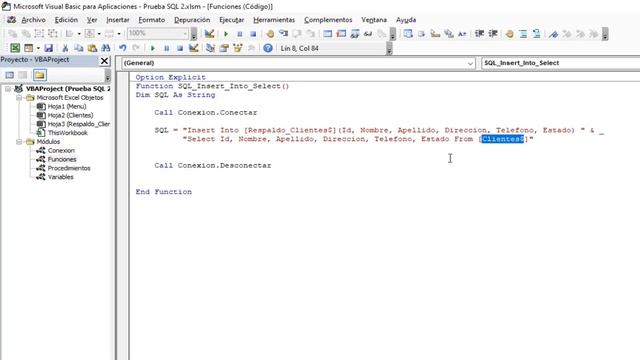The width and height of the screenshot is (640, 360).
Task: Open the Edit toolbar options arrow
Action: [605, 34]
